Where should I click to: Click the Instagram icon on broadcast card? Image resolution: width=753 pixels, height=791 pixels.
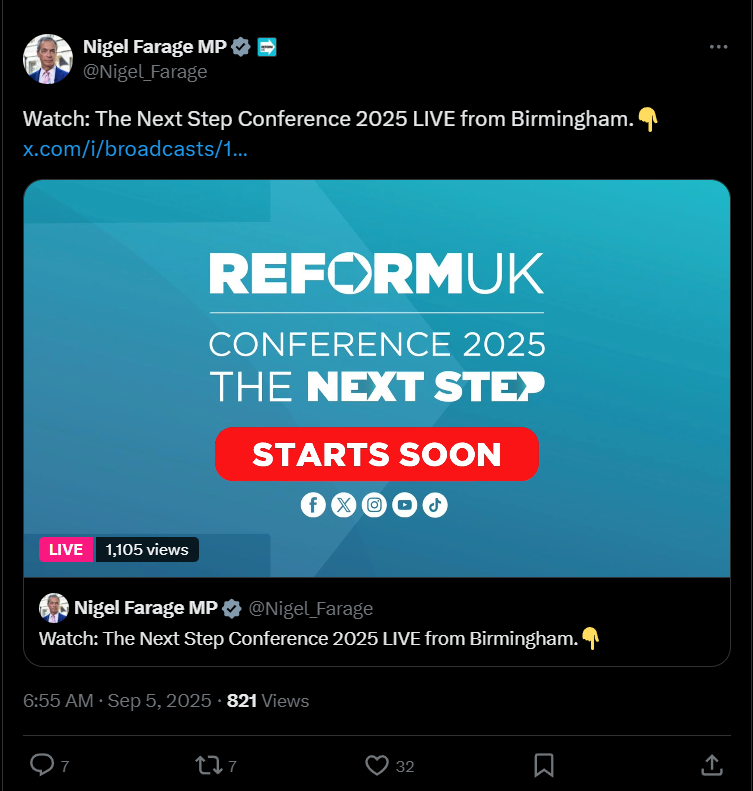point(374,504)
